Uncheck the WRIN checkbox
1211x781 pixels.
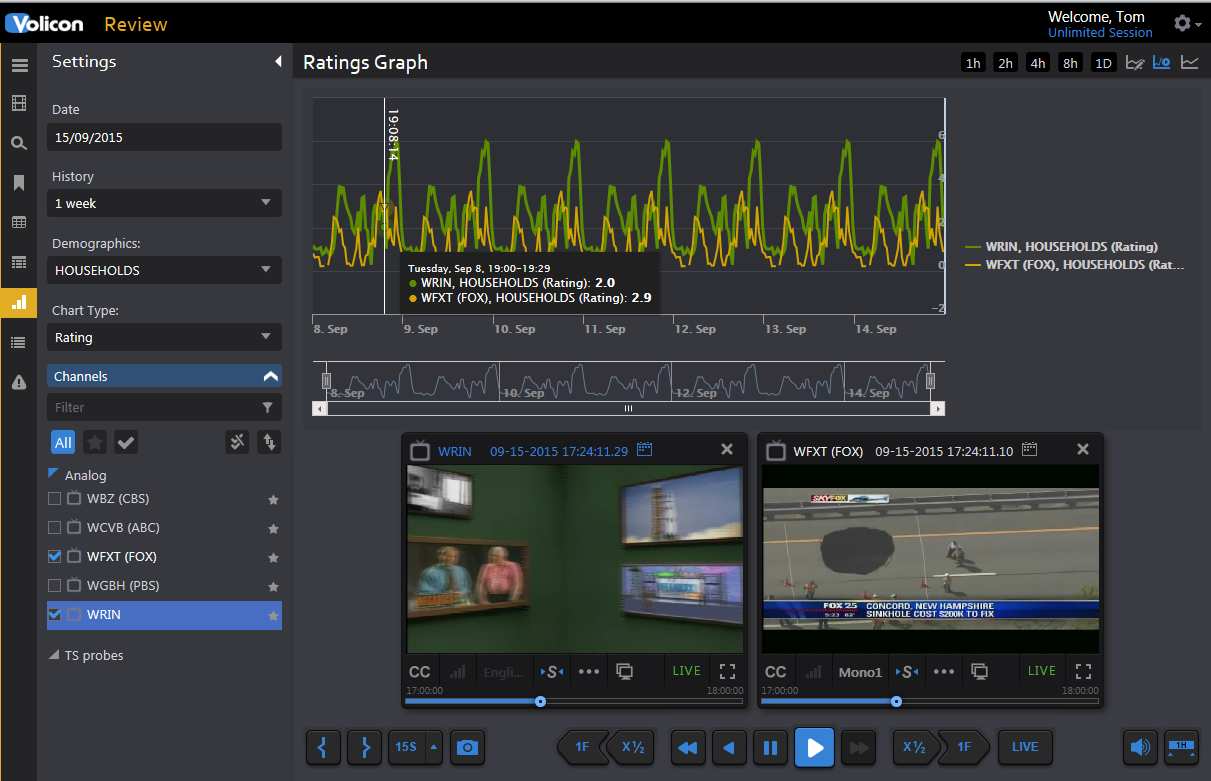[x=55, y=614]
